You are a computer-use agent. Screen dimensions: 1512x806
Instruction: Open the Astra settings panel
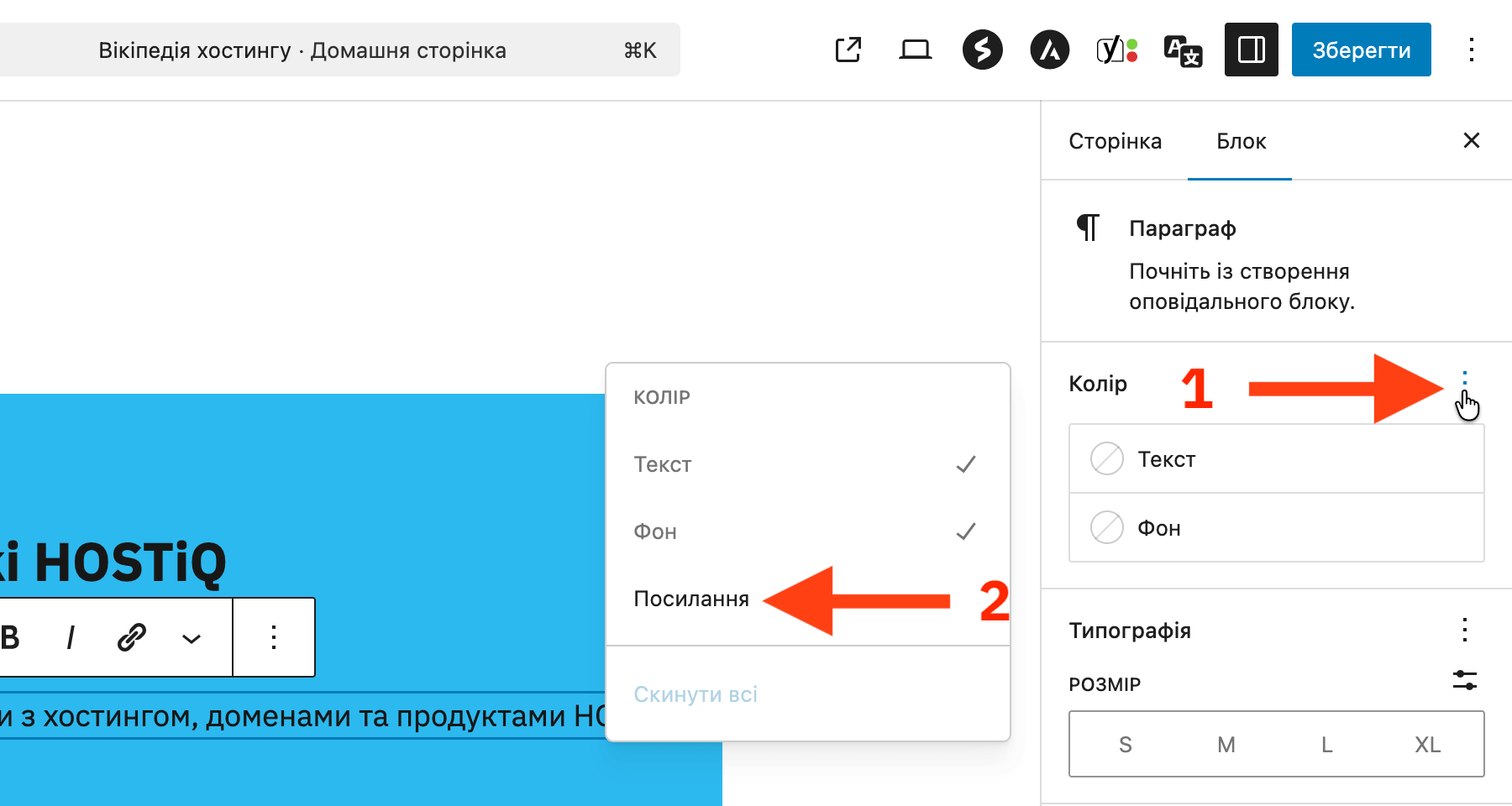pyautogui.click(x=1049, y=50)
